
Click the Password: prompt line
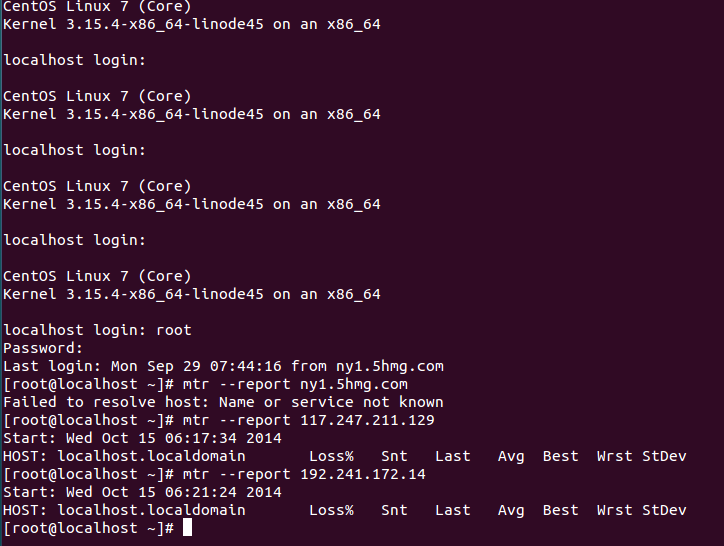[x=43, y=348]
